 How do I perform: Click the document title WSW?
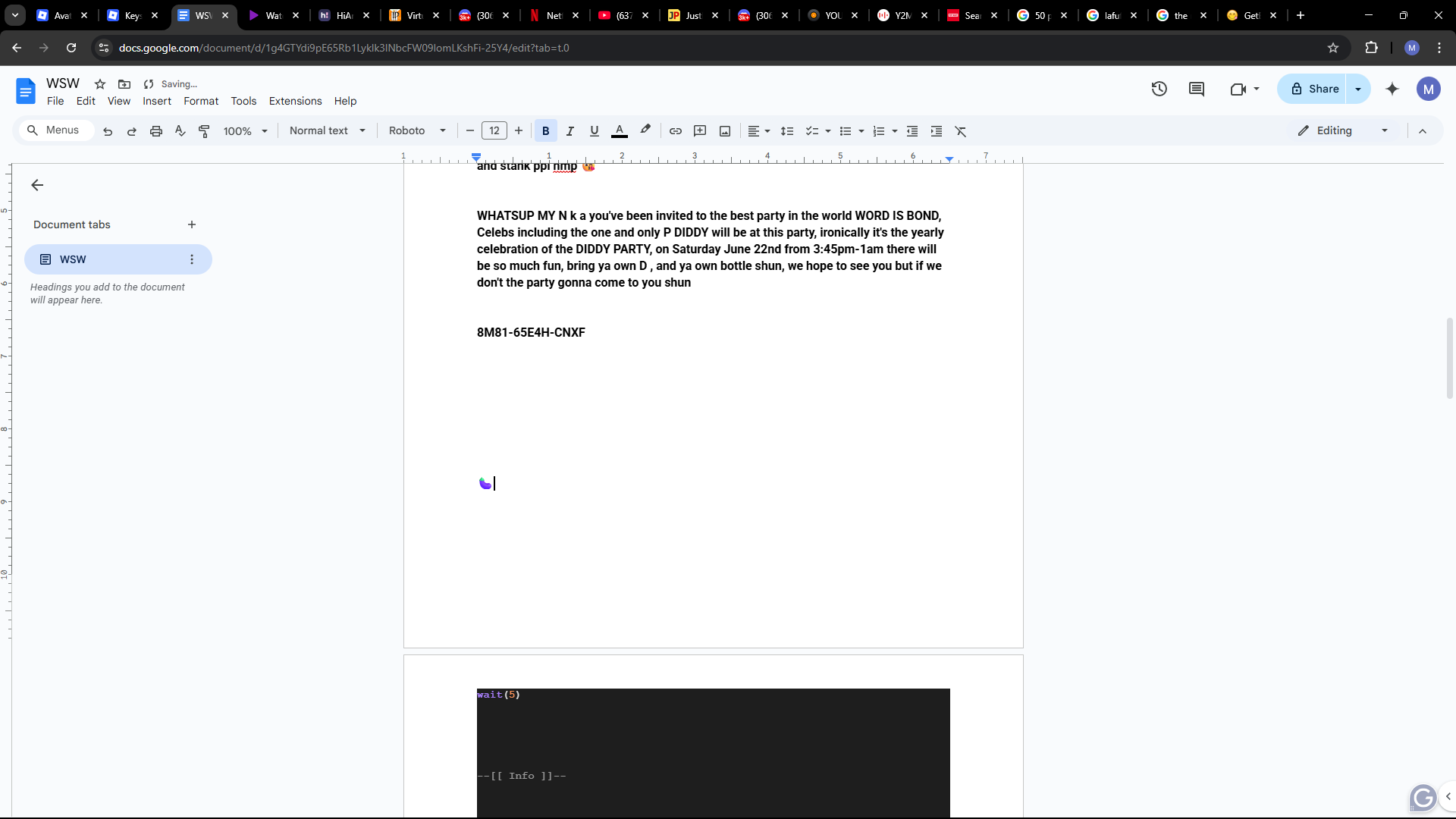63,83
